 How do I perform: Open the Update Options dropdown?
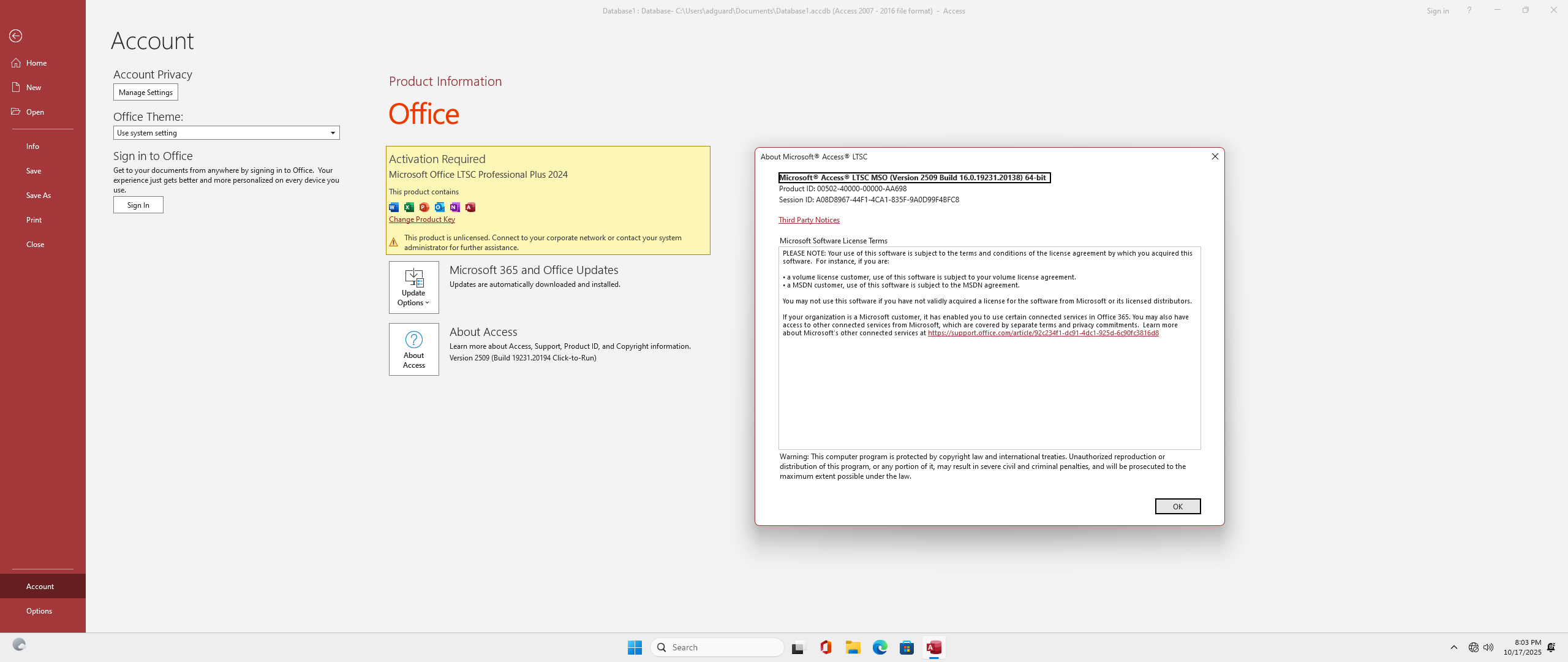[413, 287]
